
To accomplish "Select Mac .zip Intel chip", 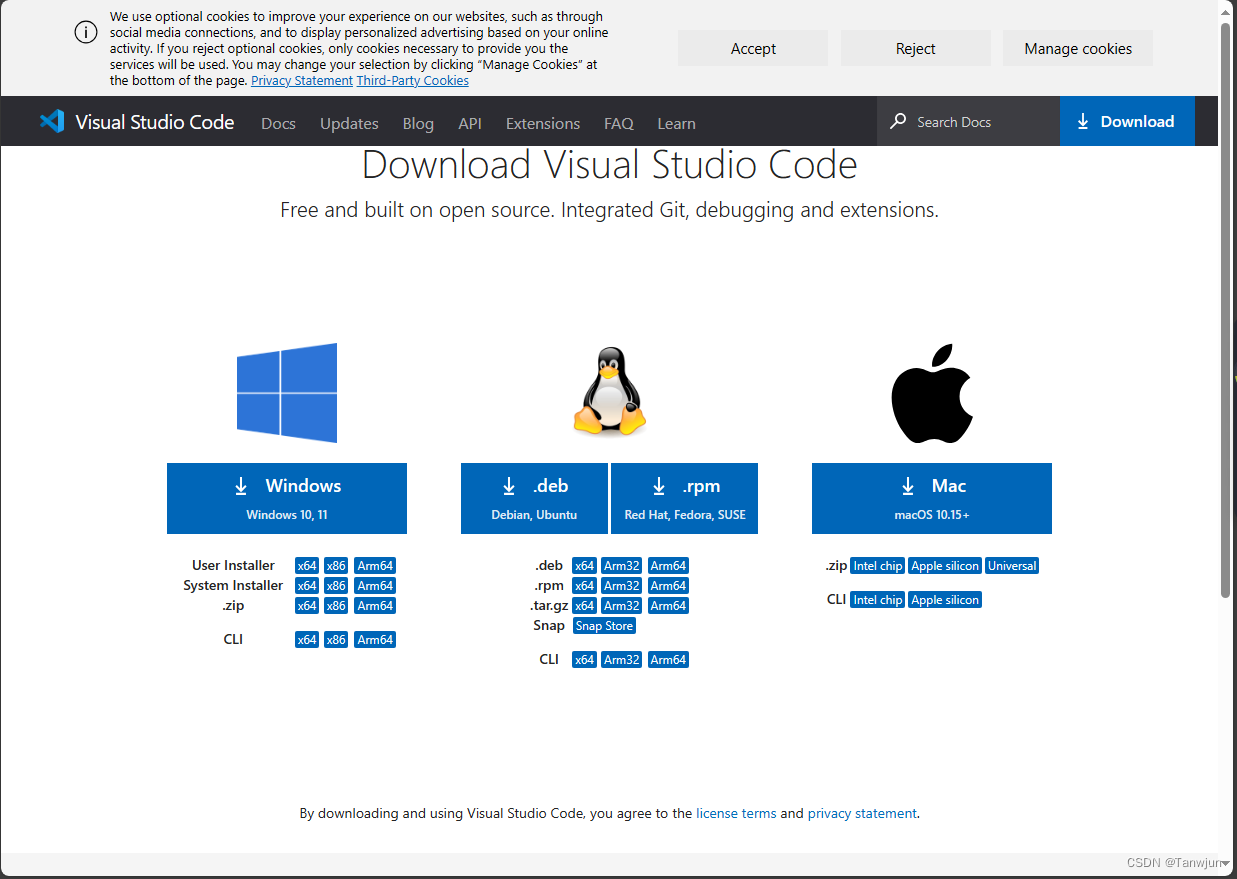I will click(x=877, y=566).
